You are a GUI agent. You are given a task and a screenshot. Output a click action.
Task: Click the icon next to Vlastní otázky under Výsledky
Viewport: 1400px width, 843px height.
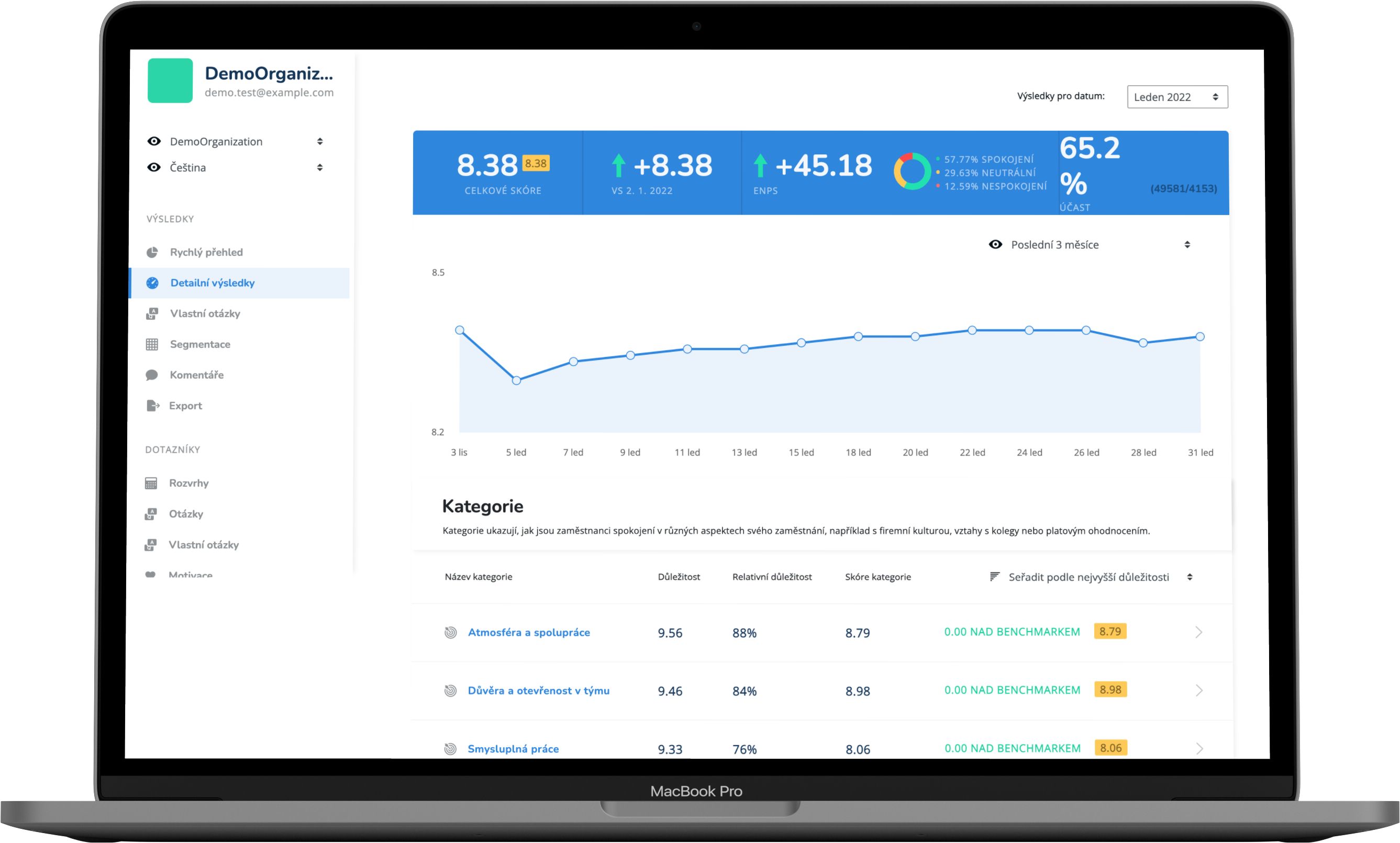tap(152, 313)
